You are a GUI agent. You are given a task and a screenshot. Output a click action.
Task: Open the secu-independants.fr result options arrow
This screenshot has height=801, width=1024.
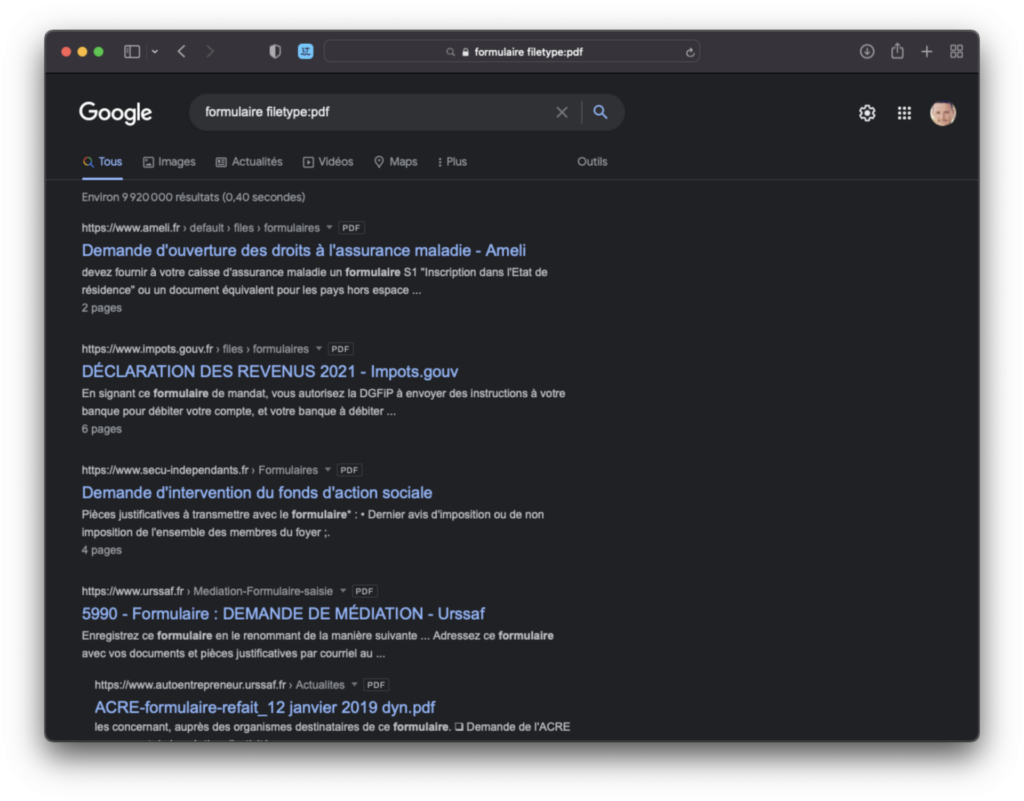[328, 470]
